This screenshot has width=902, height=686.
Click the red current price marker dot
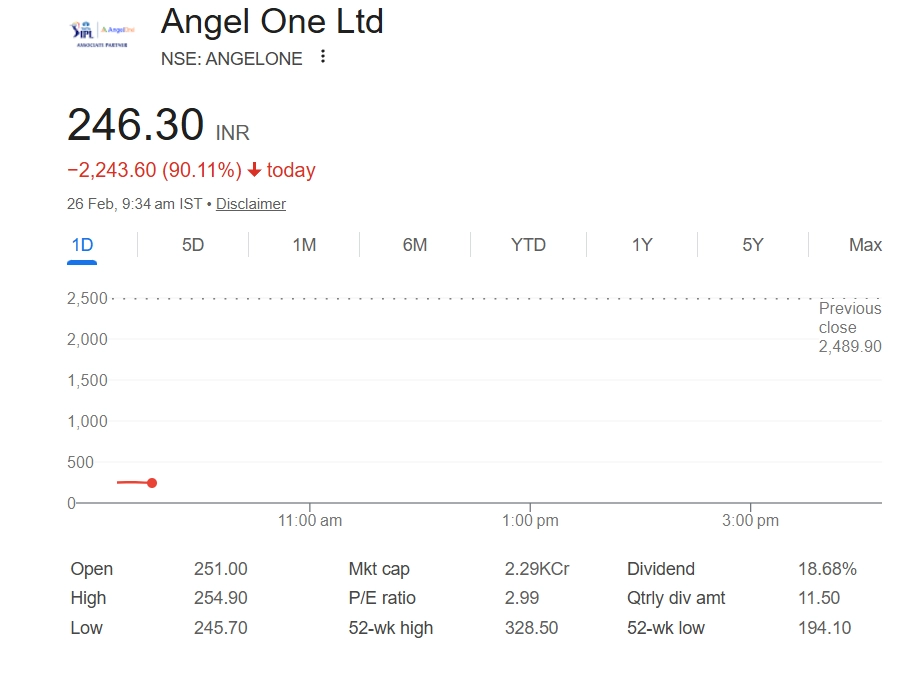pyautogui.click(x=152, y=483)
